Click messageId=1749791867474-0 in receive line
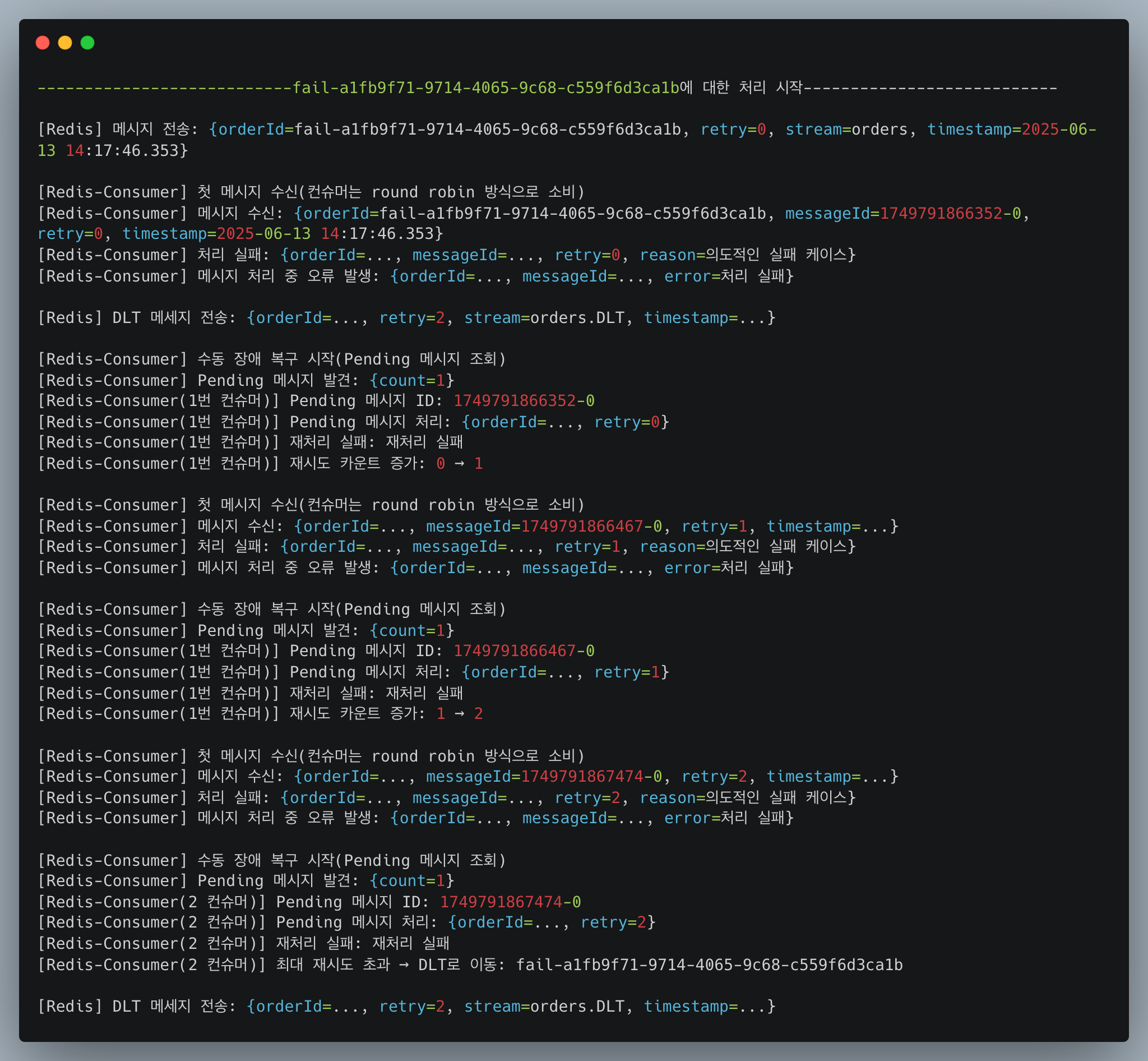The height and width of the screenshot is (1061, 1148). 544,777
